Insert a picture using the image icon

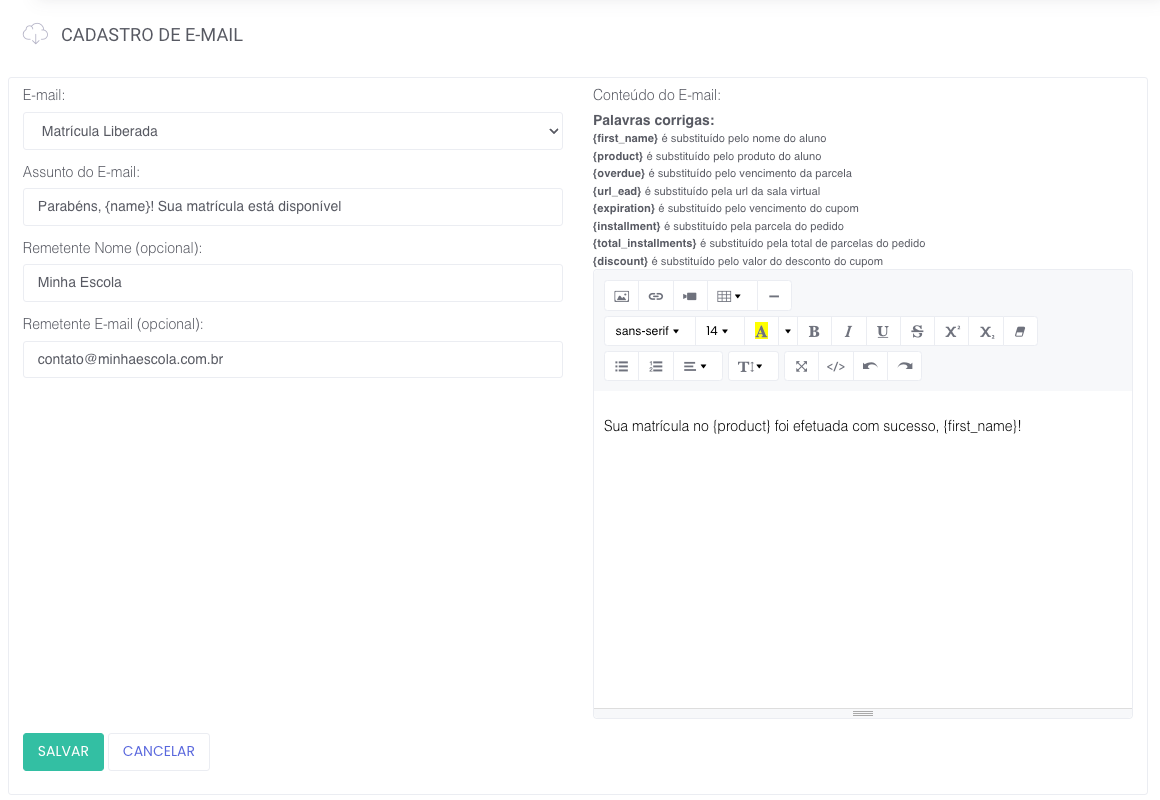click(x=621, y=296)
